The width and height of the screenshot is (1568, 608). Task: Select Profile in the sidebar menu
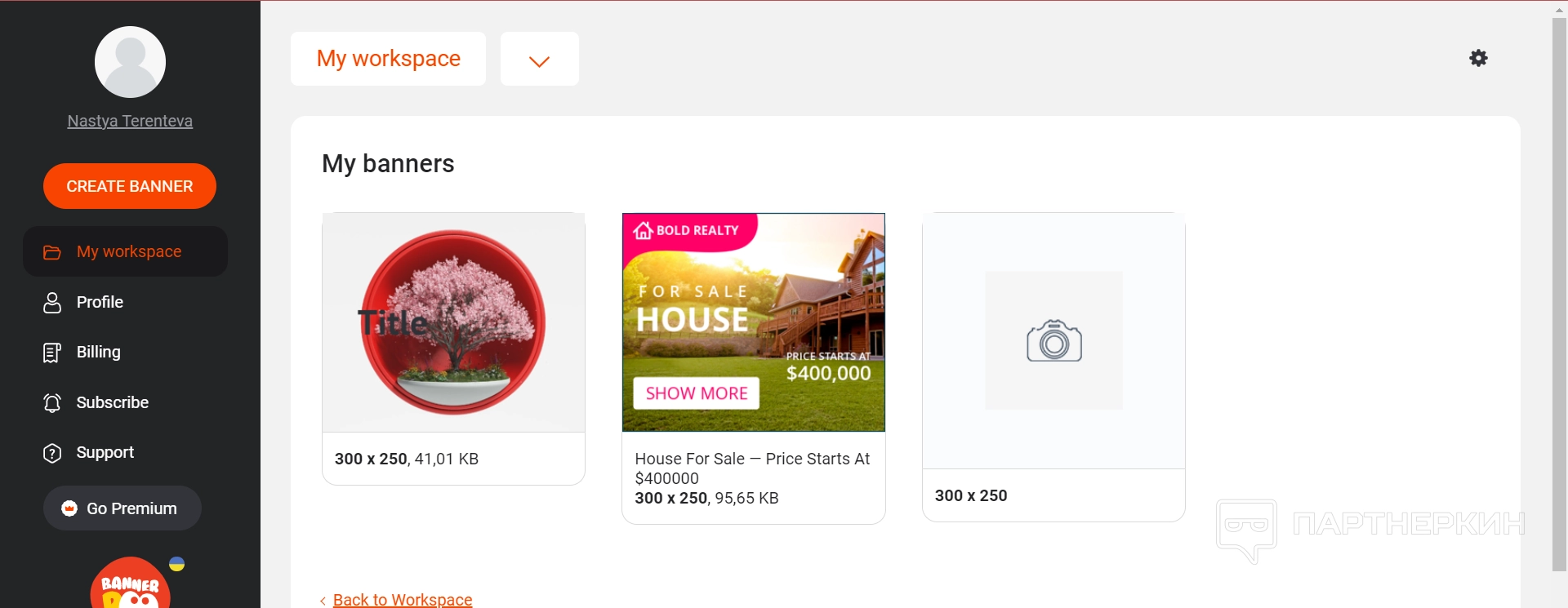100,302
